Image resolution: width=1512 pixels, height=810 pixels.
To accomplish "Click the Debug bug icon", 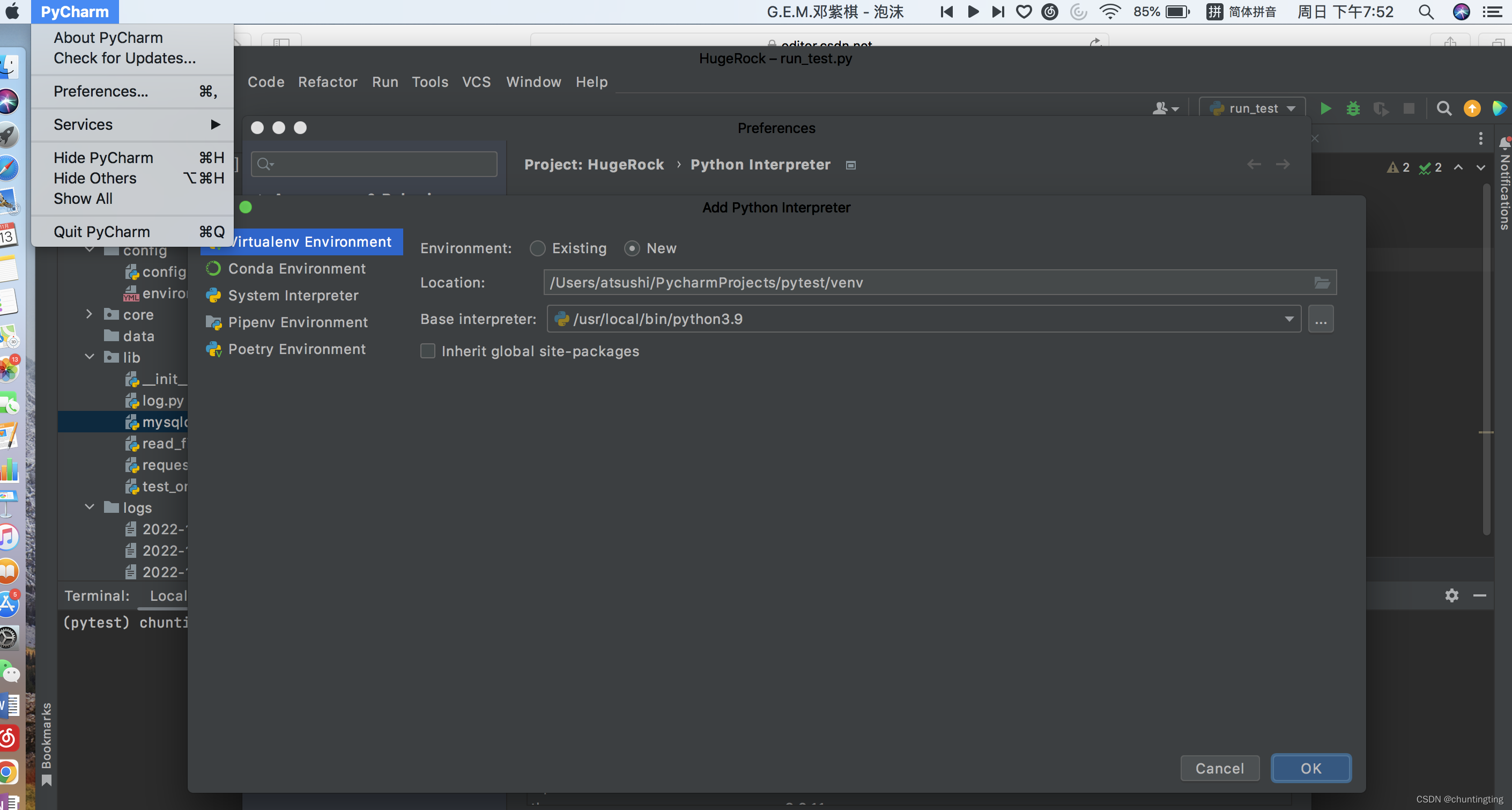I will [x=1353, y=109].
